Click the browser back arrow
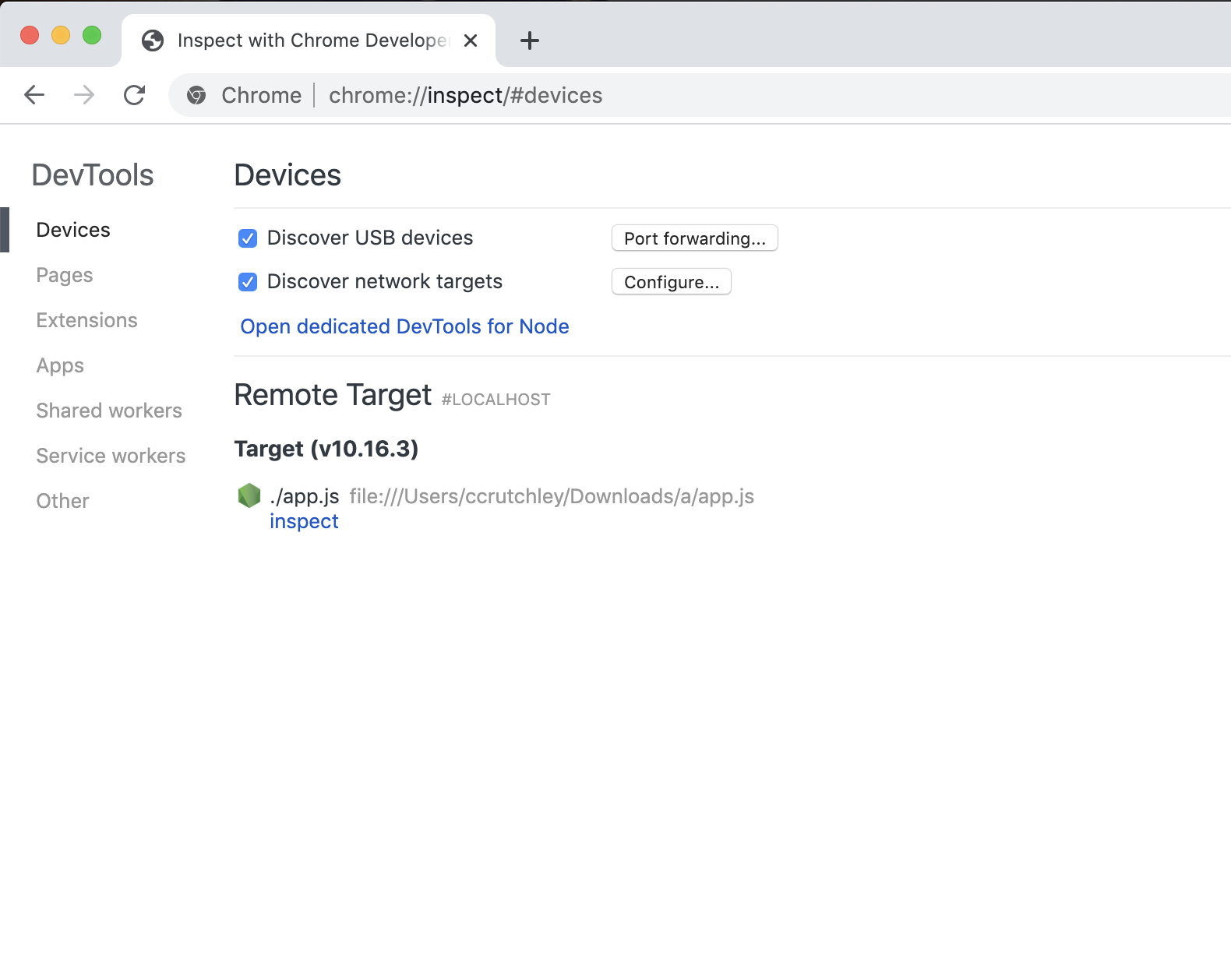Image resolution: width=1231 pixels, height=980 pixels. pyautogui.click(x=34, y=95)
